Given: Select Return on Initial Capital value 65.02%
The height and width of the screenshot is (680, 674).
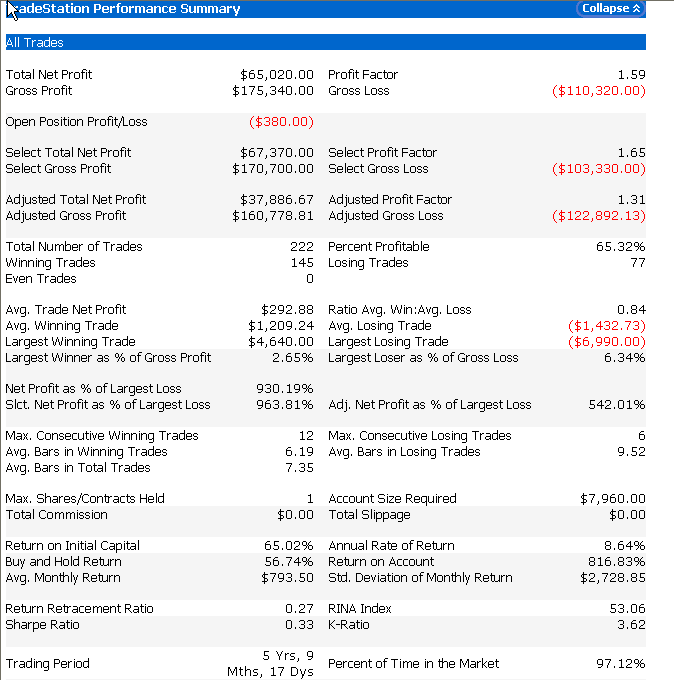Looking at the screenshot, I should [x=288, y=546].
